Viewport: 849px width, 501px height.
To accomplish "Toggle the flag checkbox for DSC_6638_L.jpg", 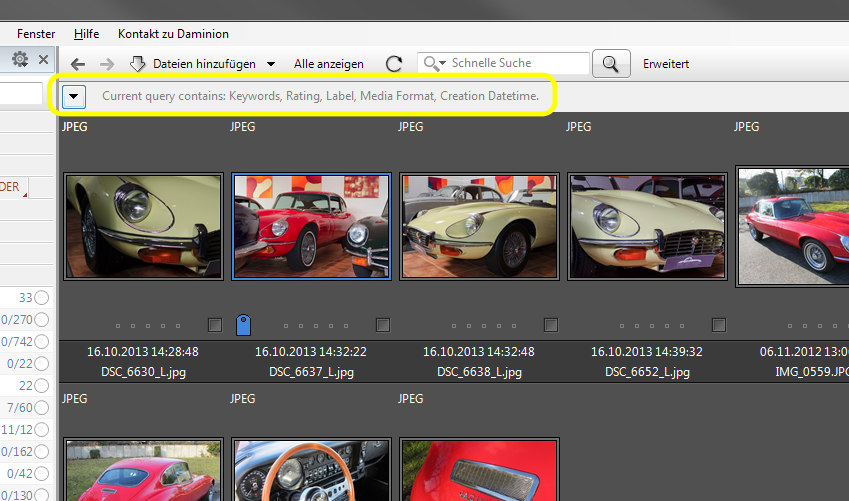I will tap(551, 325).
